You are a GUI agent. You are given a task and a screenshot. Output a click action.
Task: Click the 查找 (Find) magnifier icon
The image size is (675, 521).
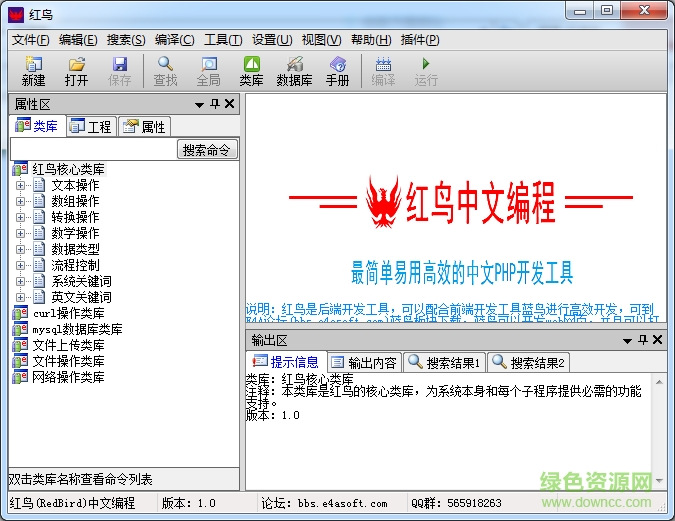click(x=165, y=71)
